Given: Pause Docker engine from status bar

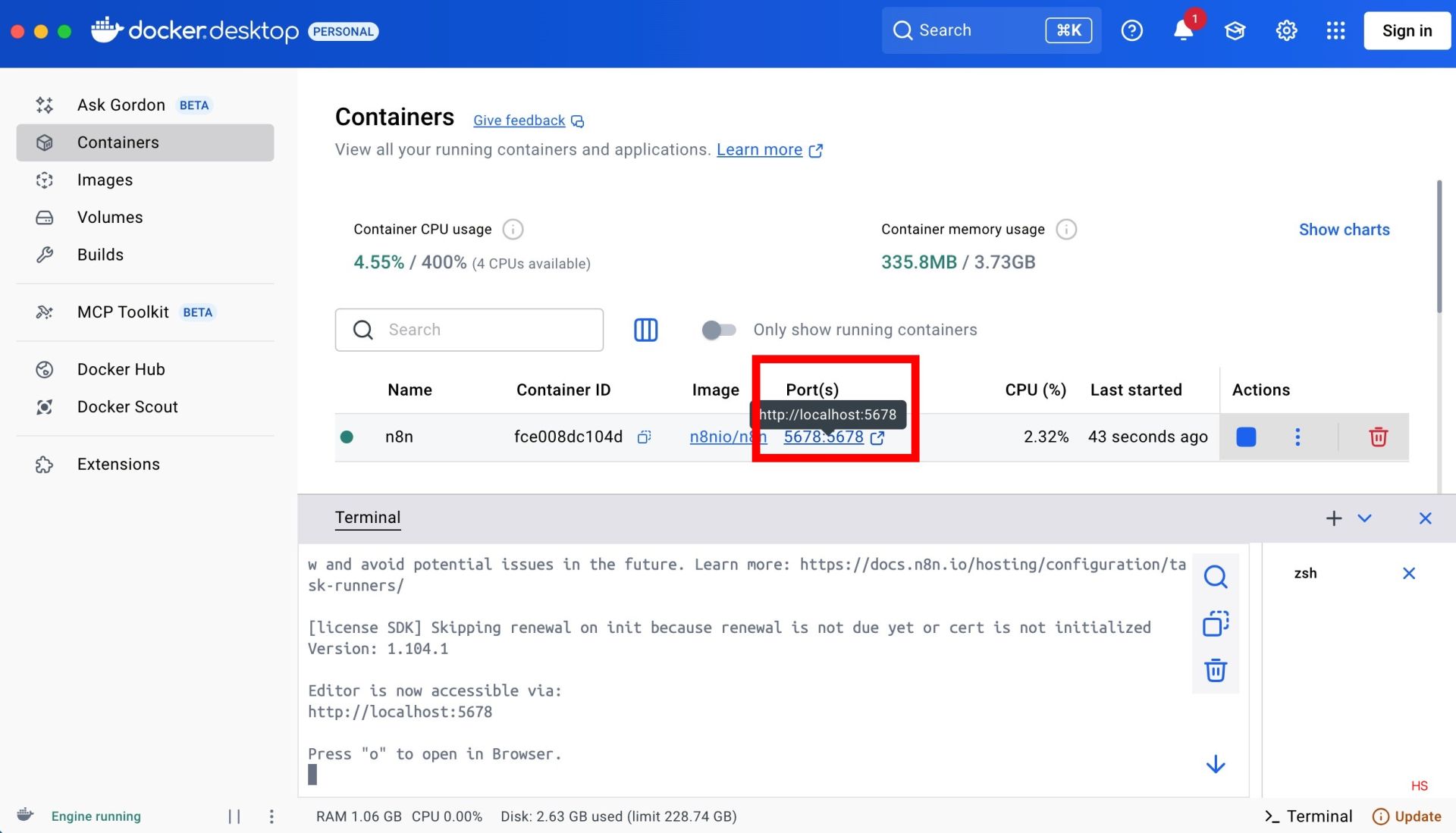Looking at the screenshot, I should pos(234,816).
